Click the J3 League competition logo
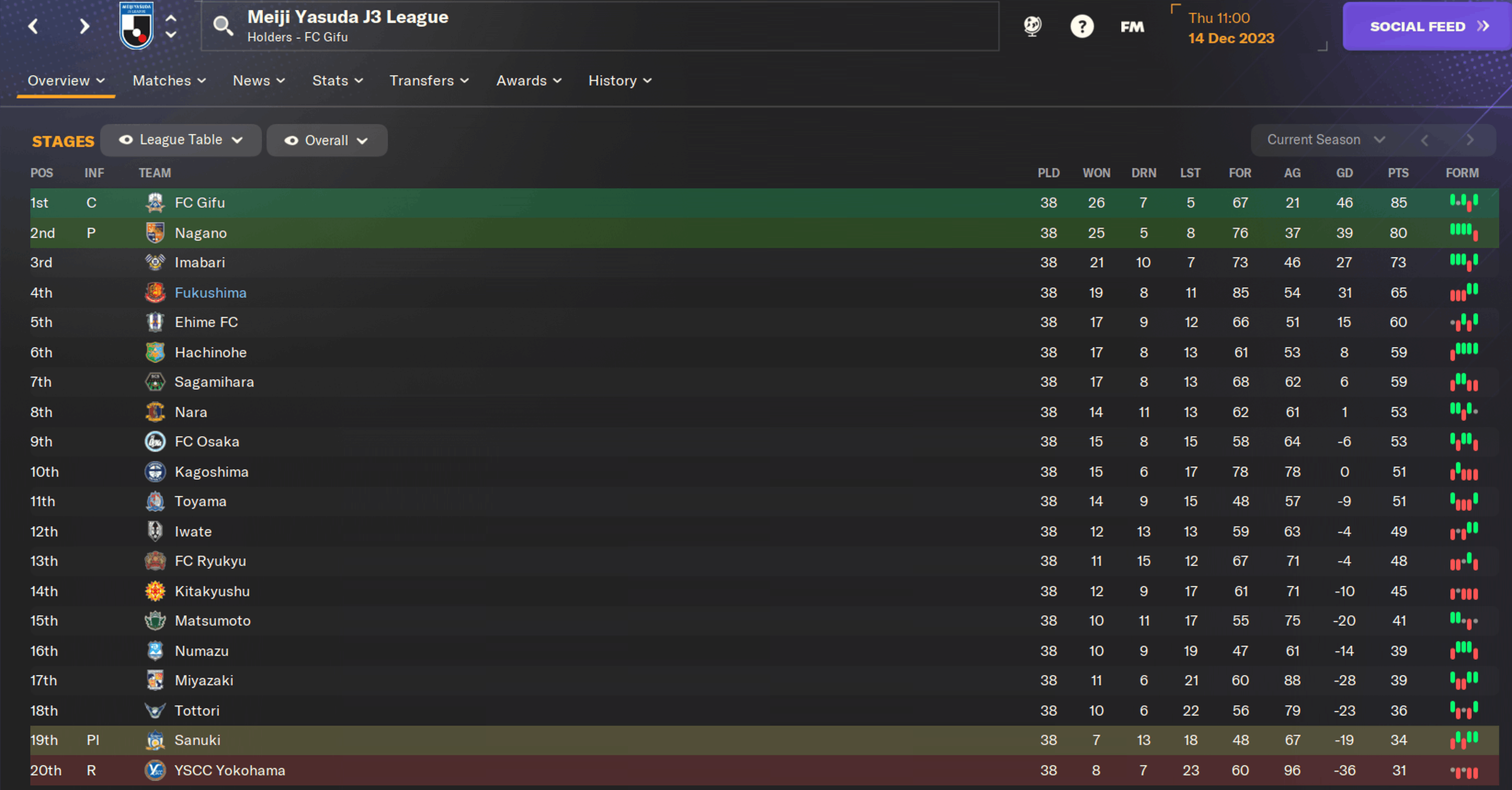 point(136,26)
